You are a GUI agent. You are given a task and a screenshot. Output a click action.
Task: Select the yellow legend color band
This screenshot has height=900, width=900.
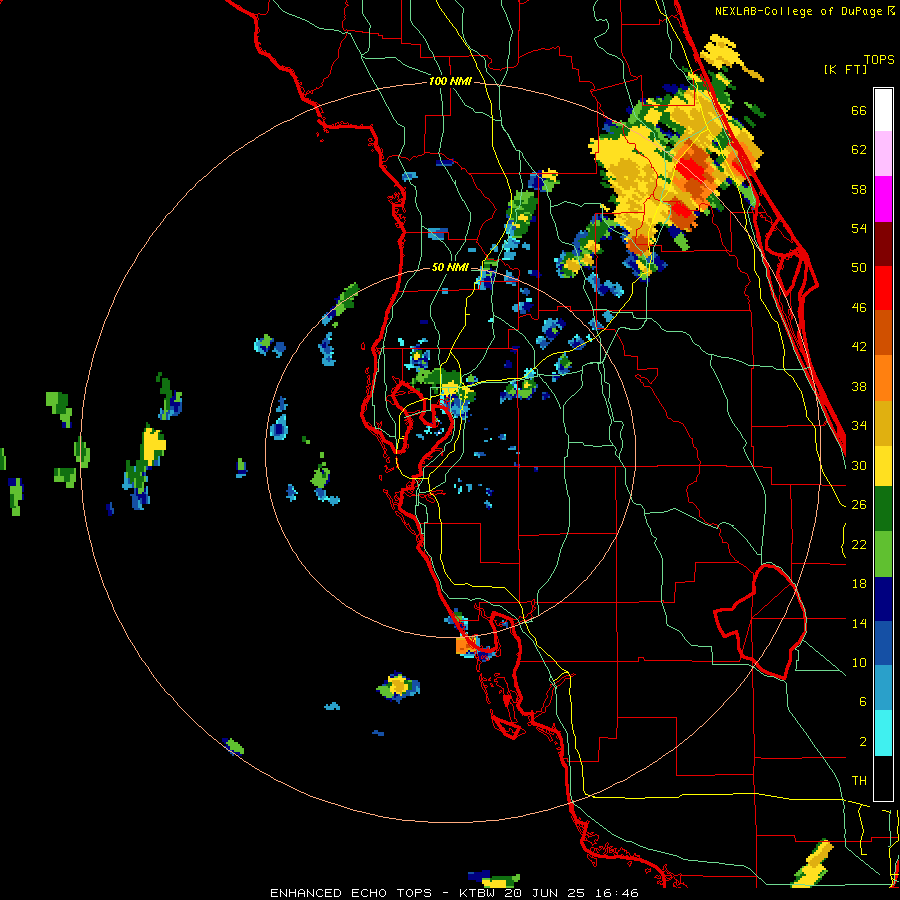point(883,465)
